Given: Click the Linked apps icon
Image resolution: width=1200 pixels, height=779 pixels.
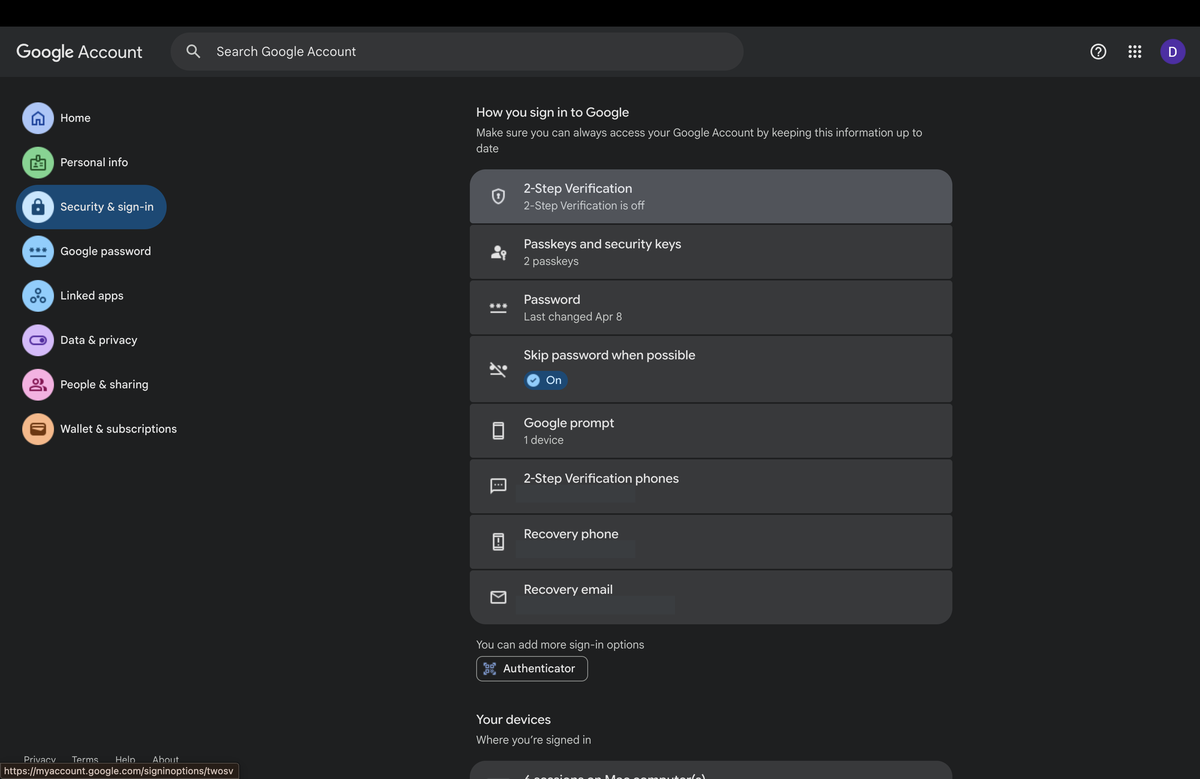Looking at the screenshot, I should [38, 296].
